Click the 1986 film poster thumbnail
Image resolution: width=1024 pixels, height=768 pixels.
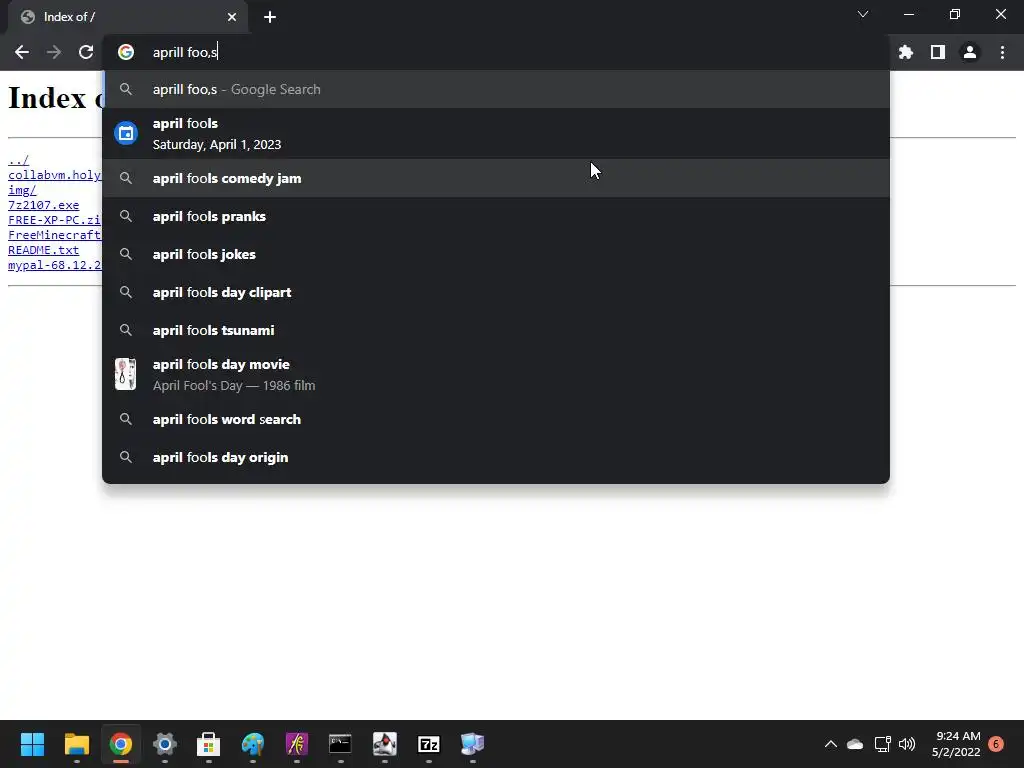125,374
